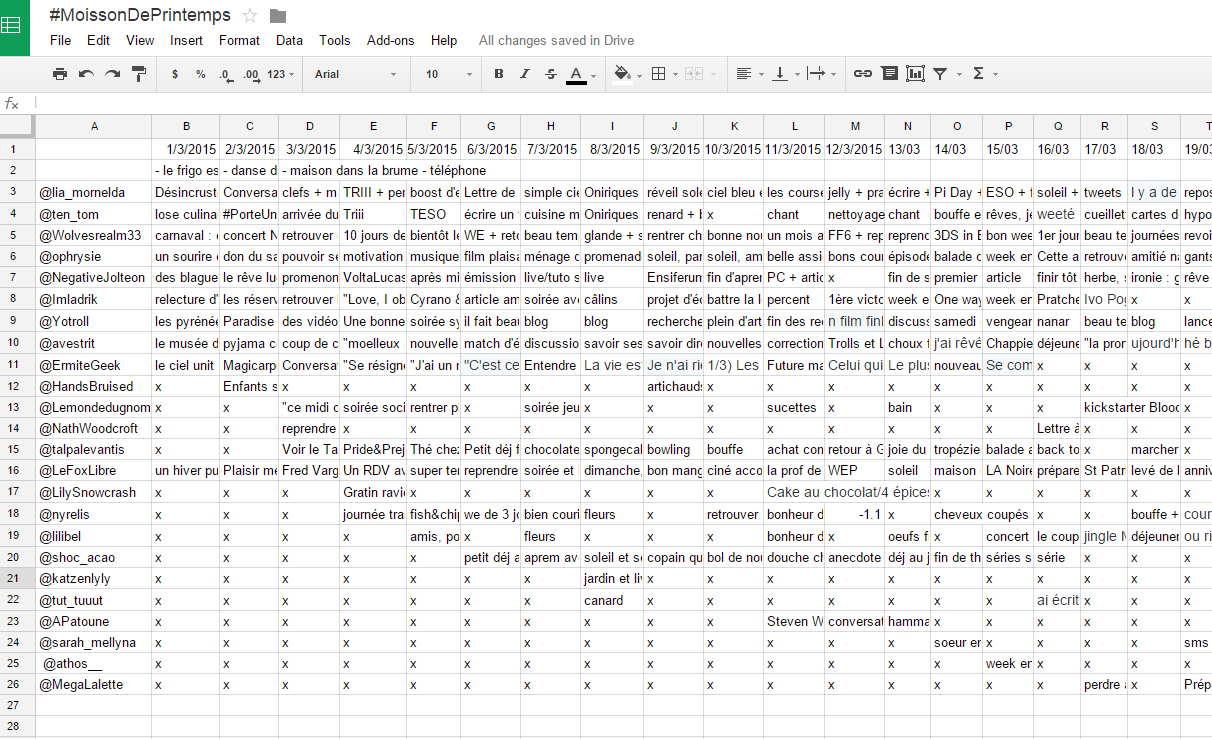1212x739 pixels.
Task: Increase the decimal places
Action: (250, 74)
